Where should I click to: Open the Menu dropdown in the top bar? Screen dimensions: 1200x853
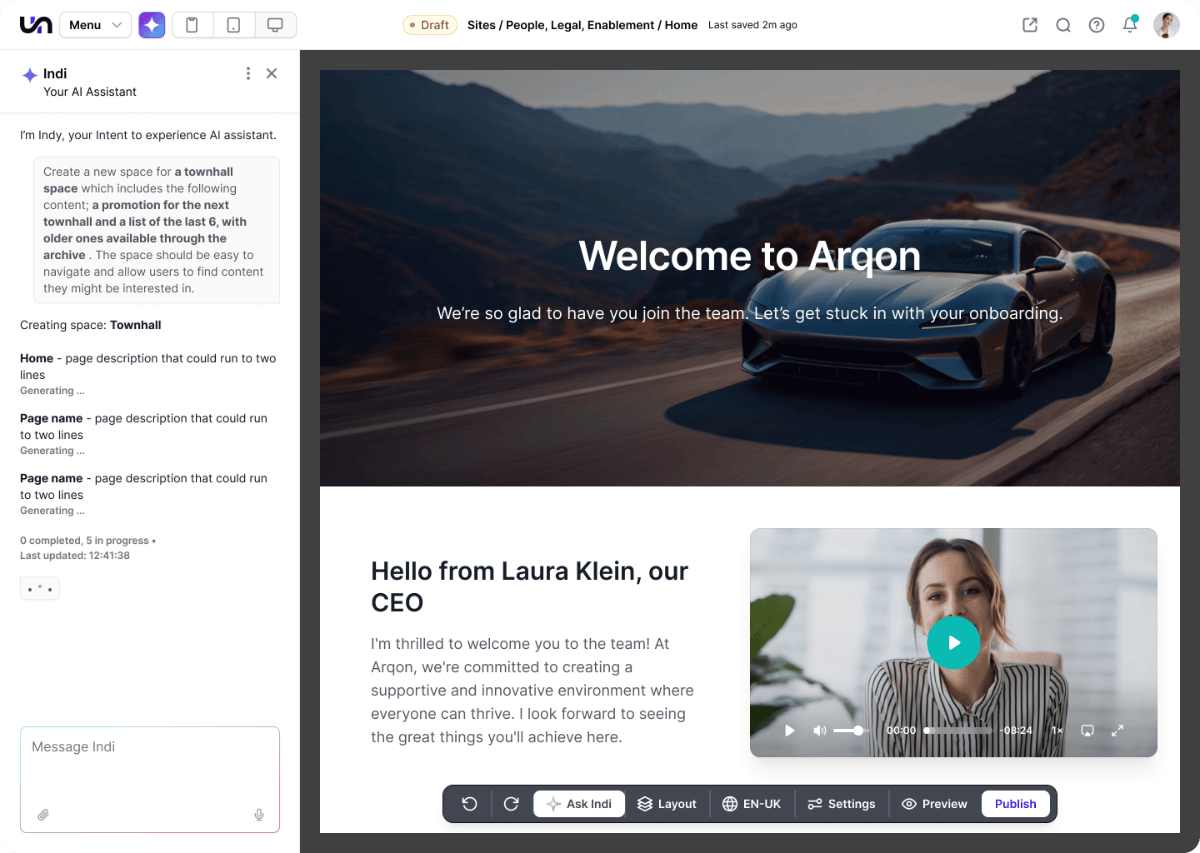point(95,24)
